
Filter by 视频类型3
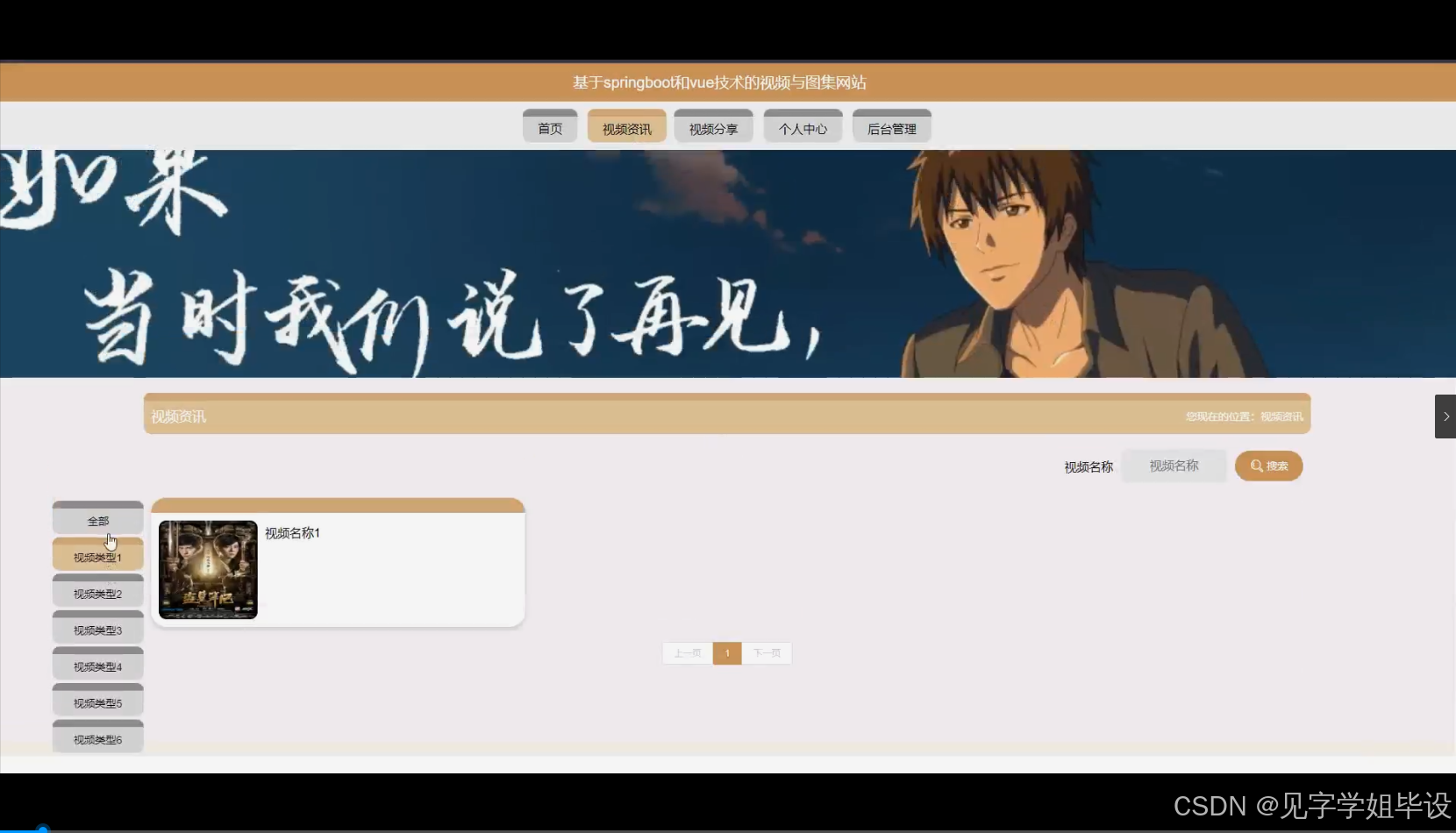click(x=98, y=628)
